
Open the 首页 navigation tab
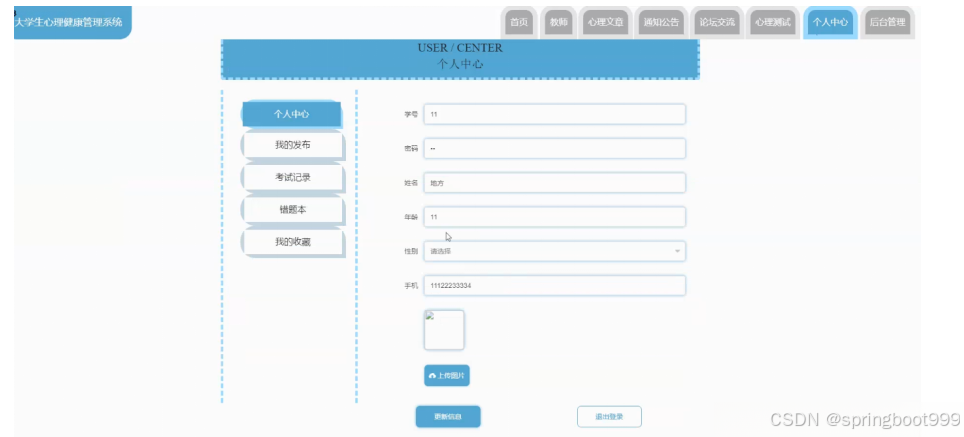click(519, 22)
